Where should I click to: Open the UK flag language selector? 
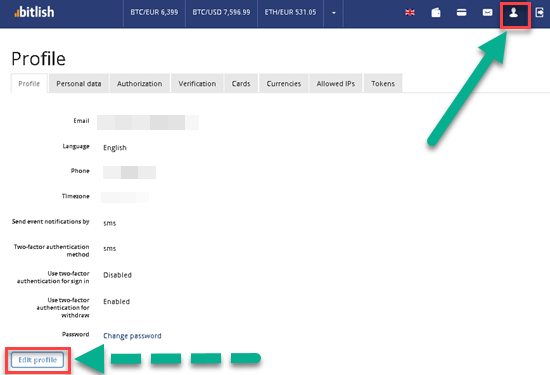pyautogui.click(x=410, y=13)
